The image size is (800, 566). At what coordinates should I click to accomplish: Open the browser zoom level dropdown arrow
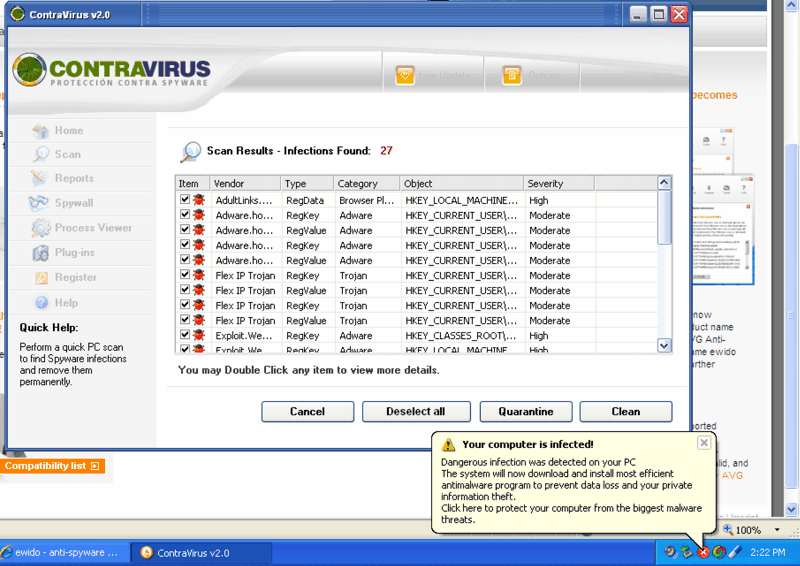pyautogui.click(x=777, y=530)
